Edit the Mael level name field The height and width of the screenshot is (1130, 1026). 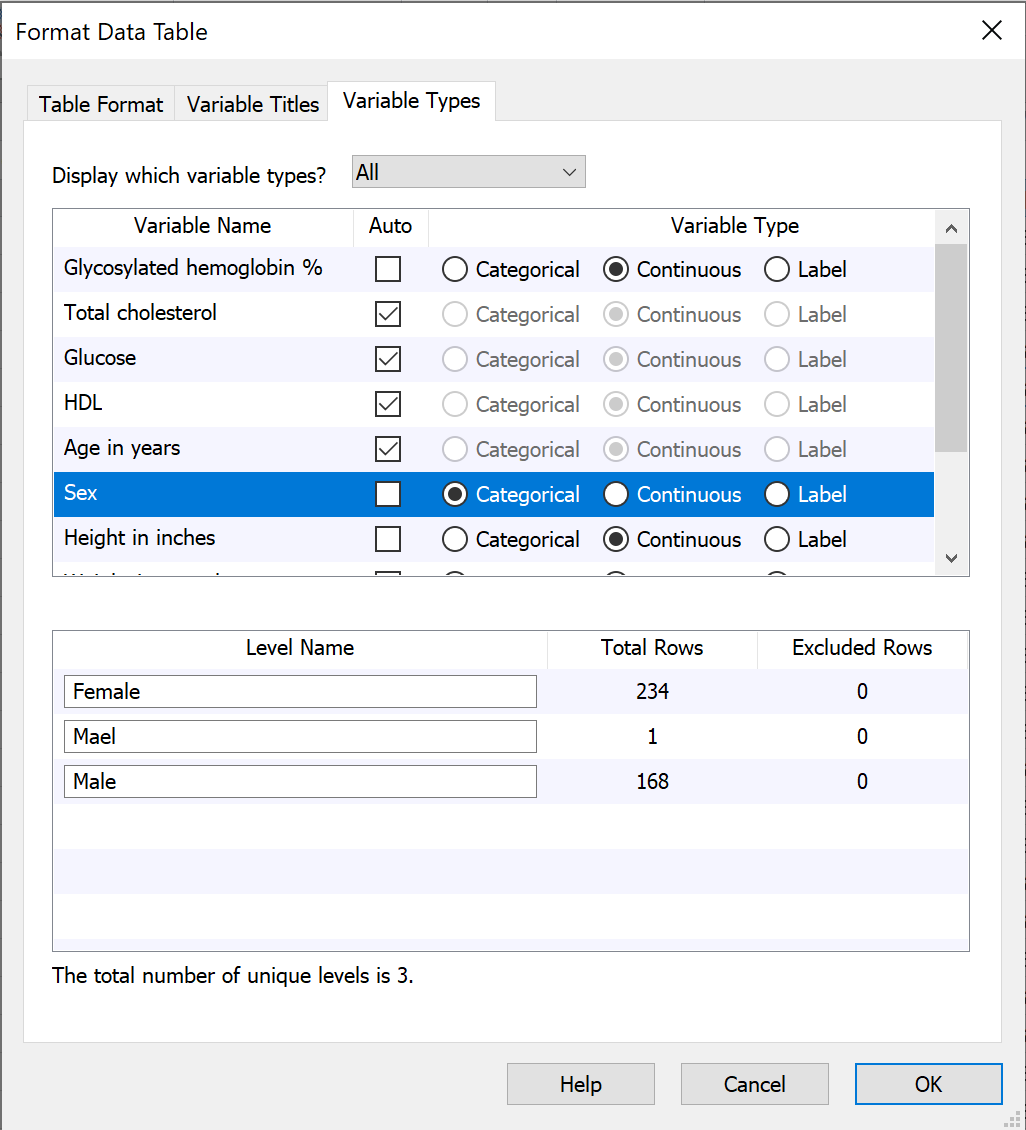(300, 737)
